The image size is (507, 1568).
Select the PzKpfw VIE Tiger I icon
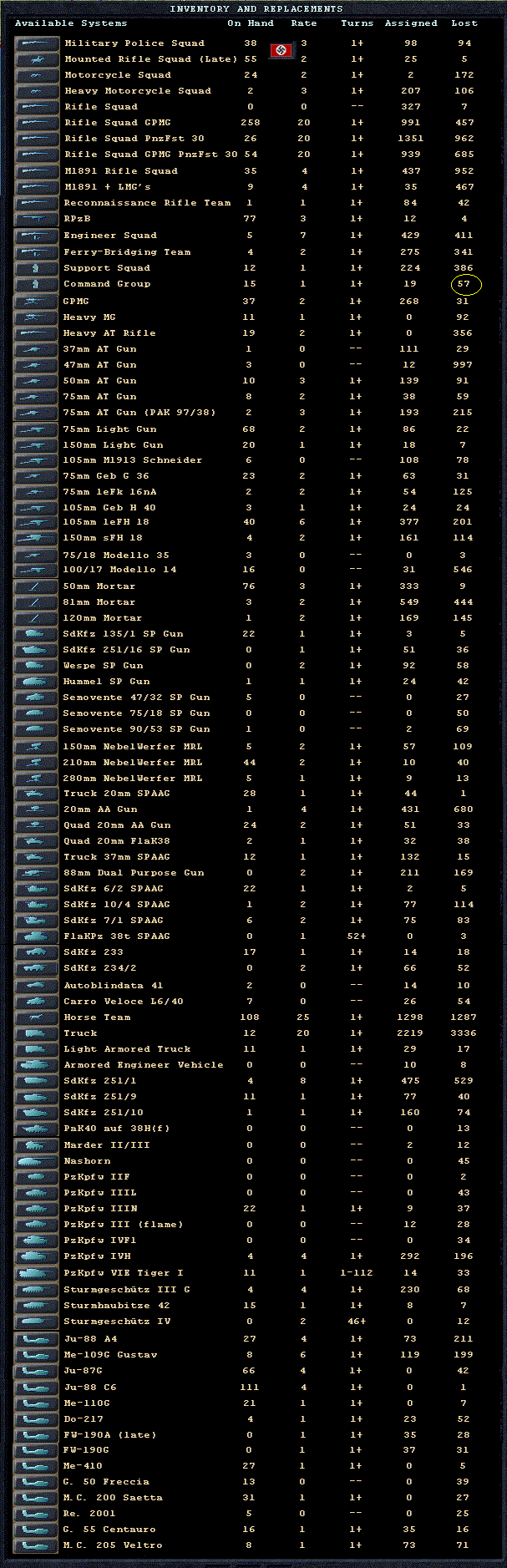click(x=37, y=1272)
